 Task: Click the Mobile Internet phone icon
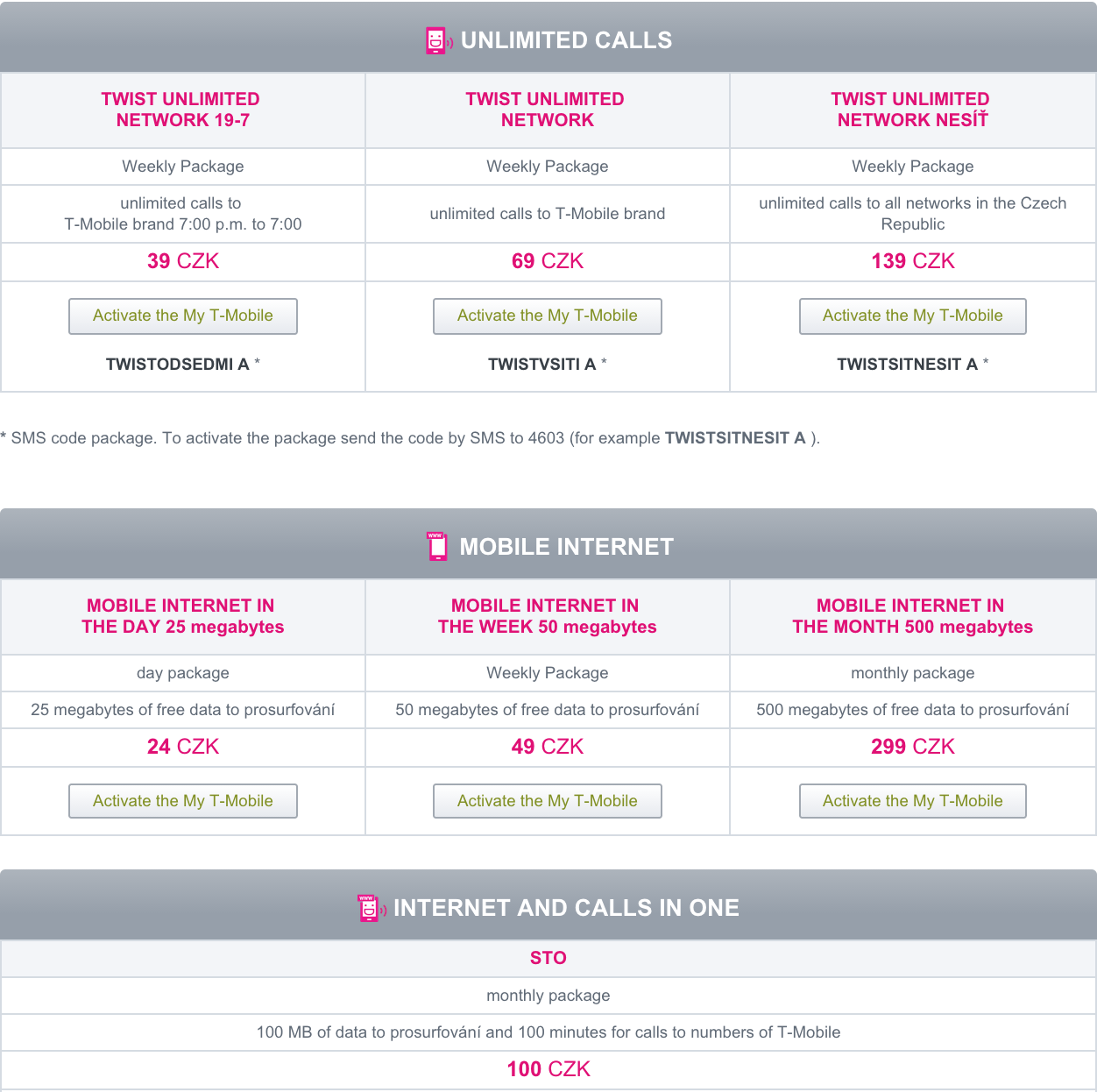coord(437,546)
